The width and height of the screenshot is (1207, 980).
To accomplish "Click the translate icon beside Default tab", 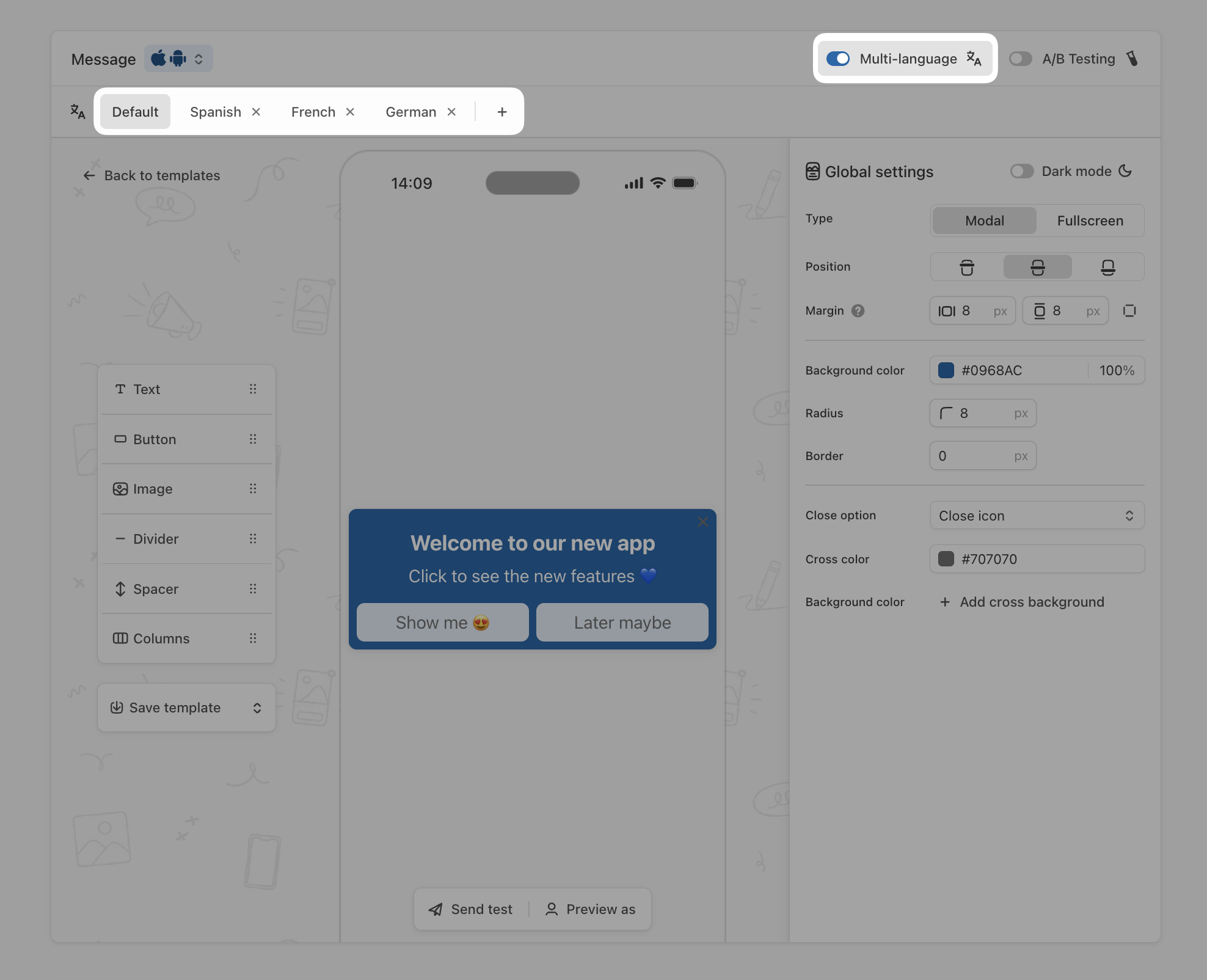I will tap(78, 112).
